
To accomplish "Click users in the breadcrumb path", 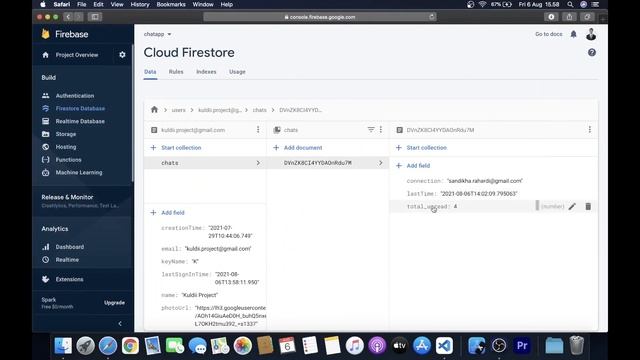I will coord(178,110).
